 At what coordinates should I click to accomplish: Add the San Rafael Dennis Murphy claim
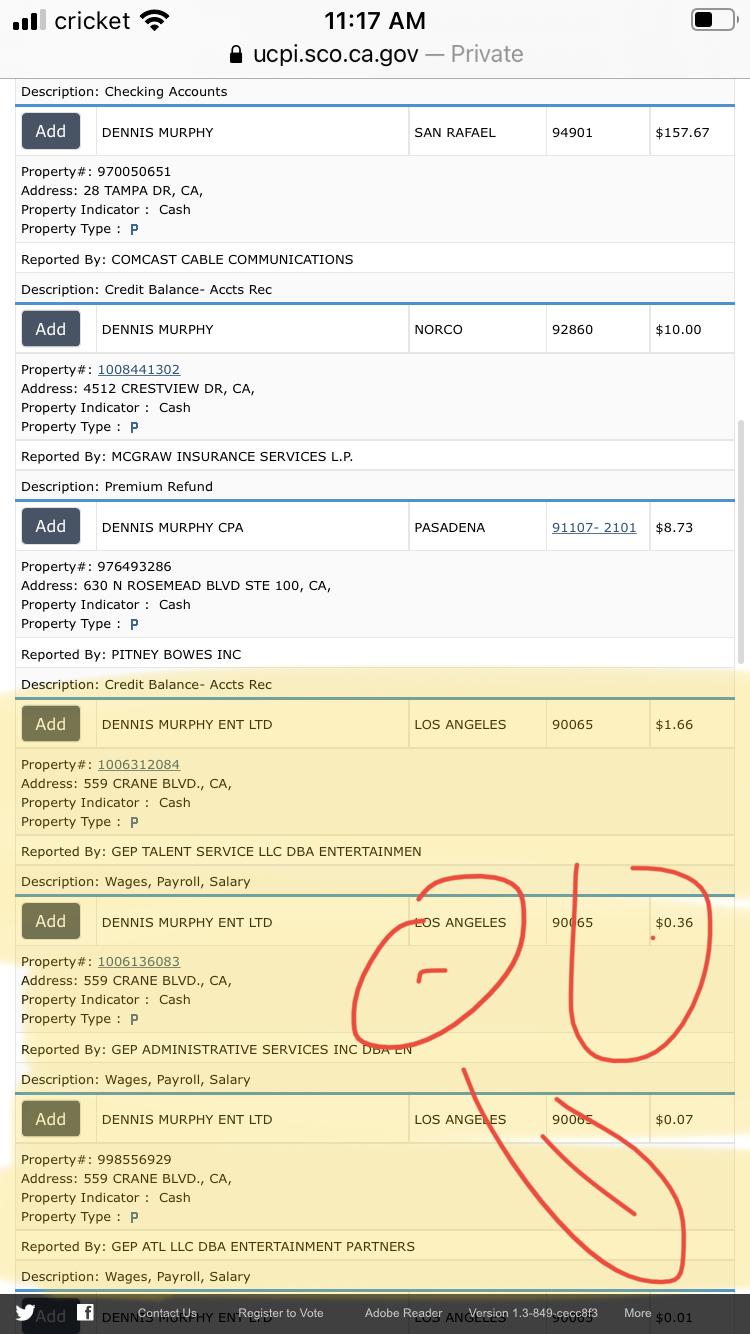(x=51, y=131)
